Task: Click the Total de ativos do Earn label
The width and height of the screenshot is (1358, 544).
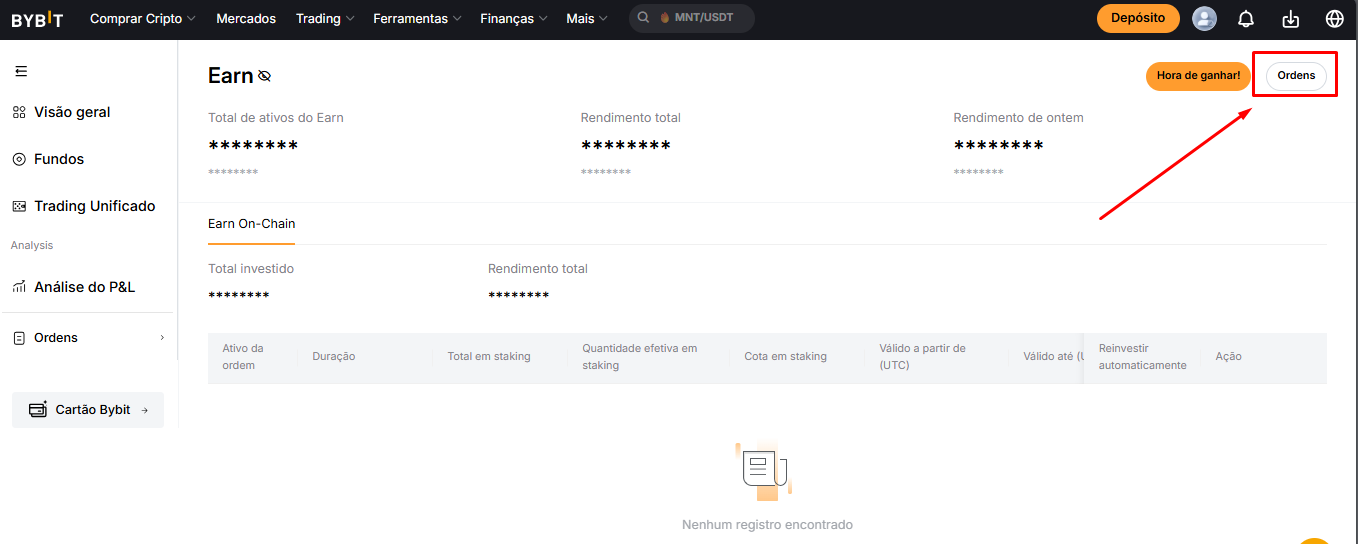Action: [276, 118]
